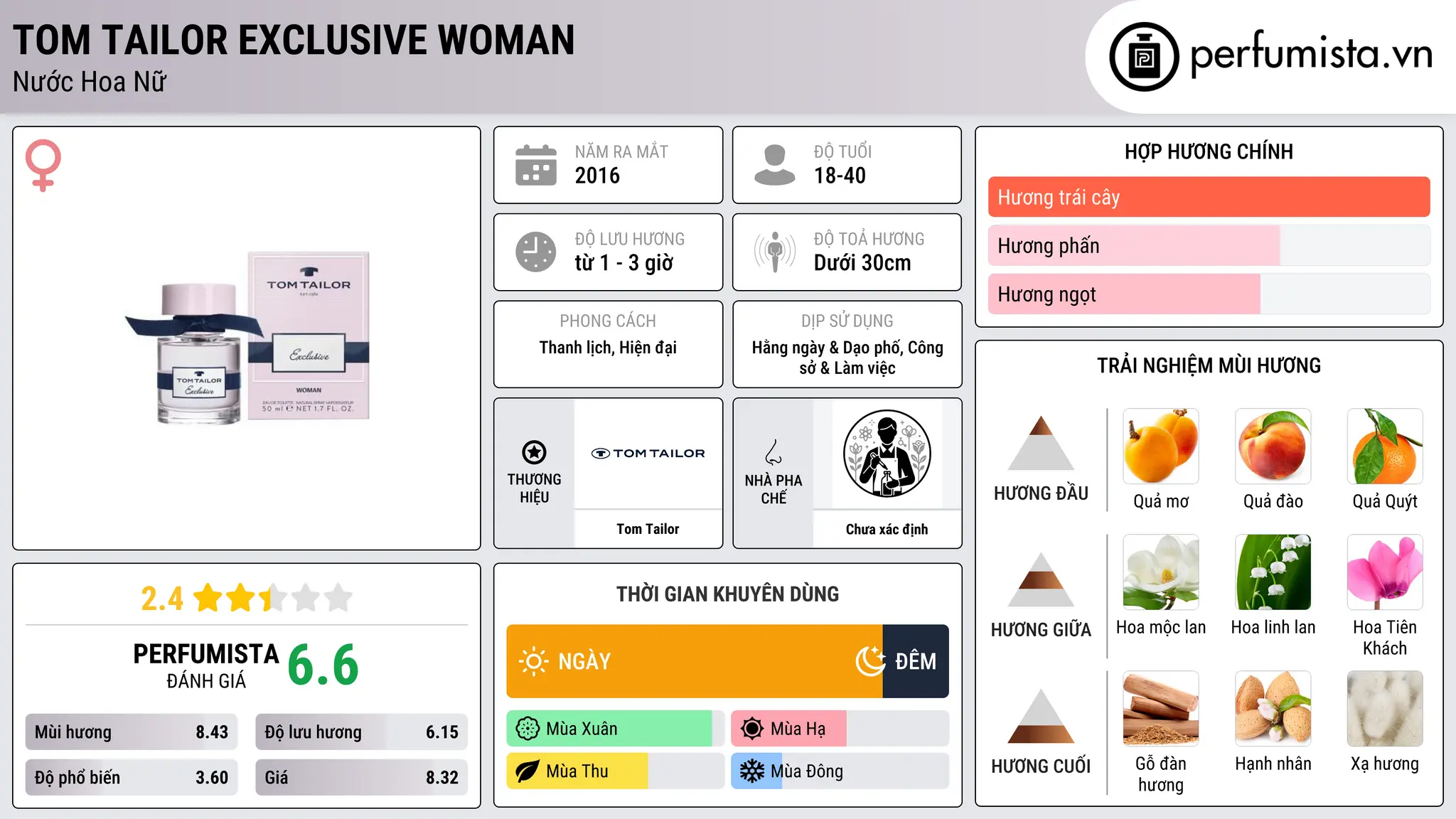Click the Hương Giữa middle-note pyramid icon
Viewport: 1456px width, 819px height.
[x=1041, y=579]
